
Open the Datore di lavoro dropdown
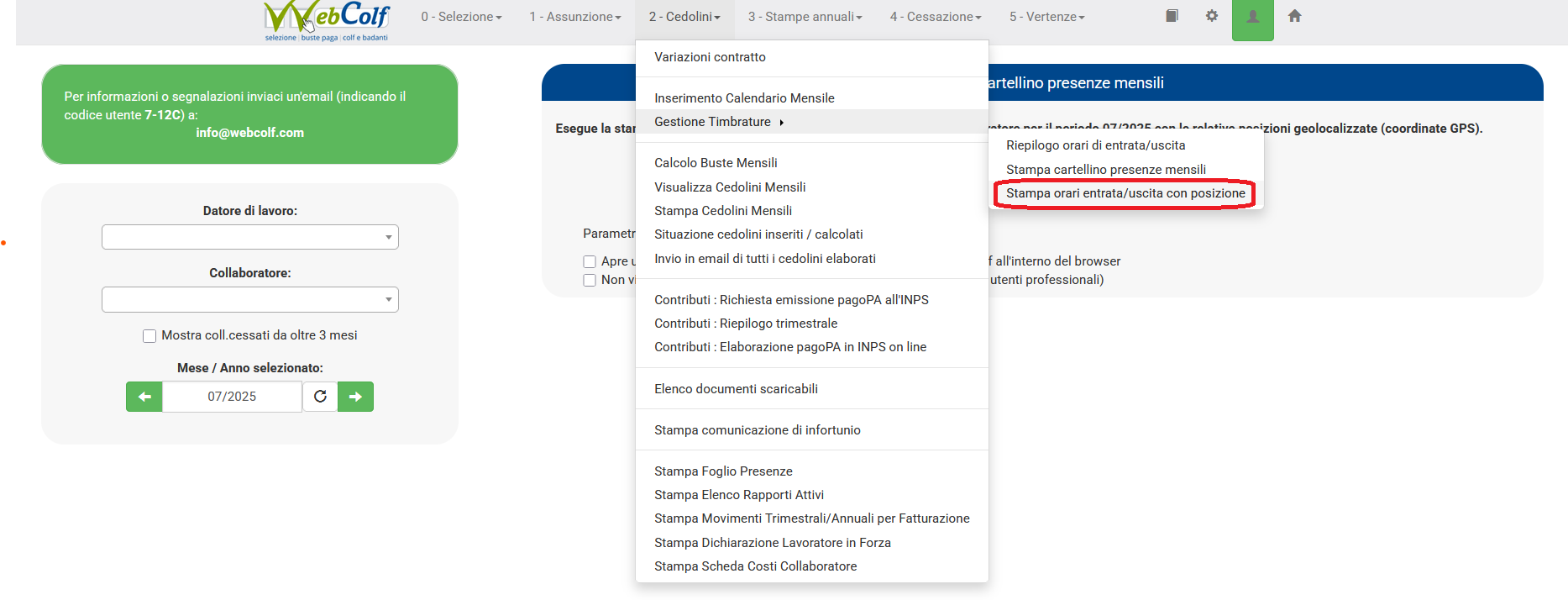click(249, 237)
